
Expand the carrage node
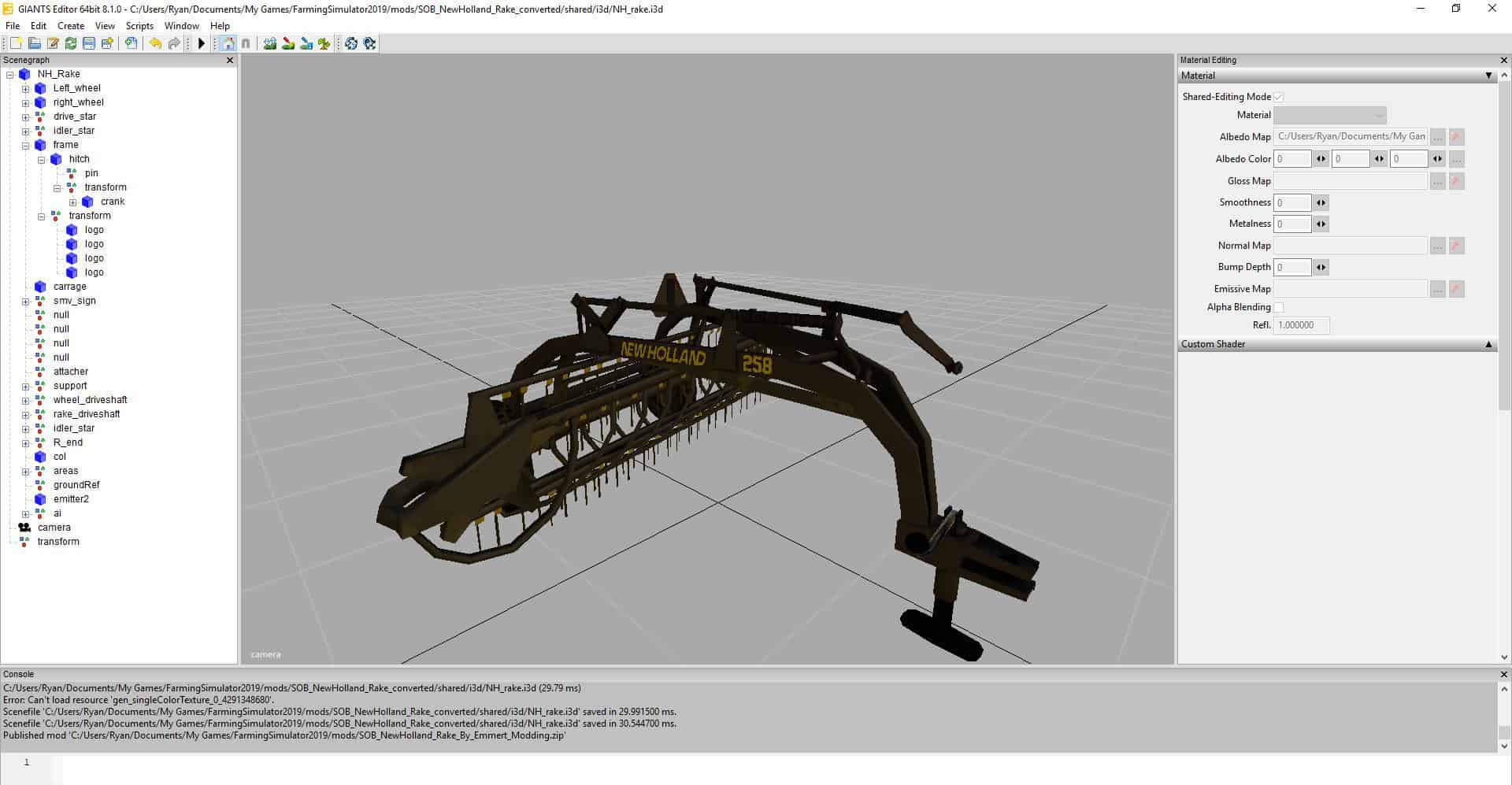click(x=26, y=286)
